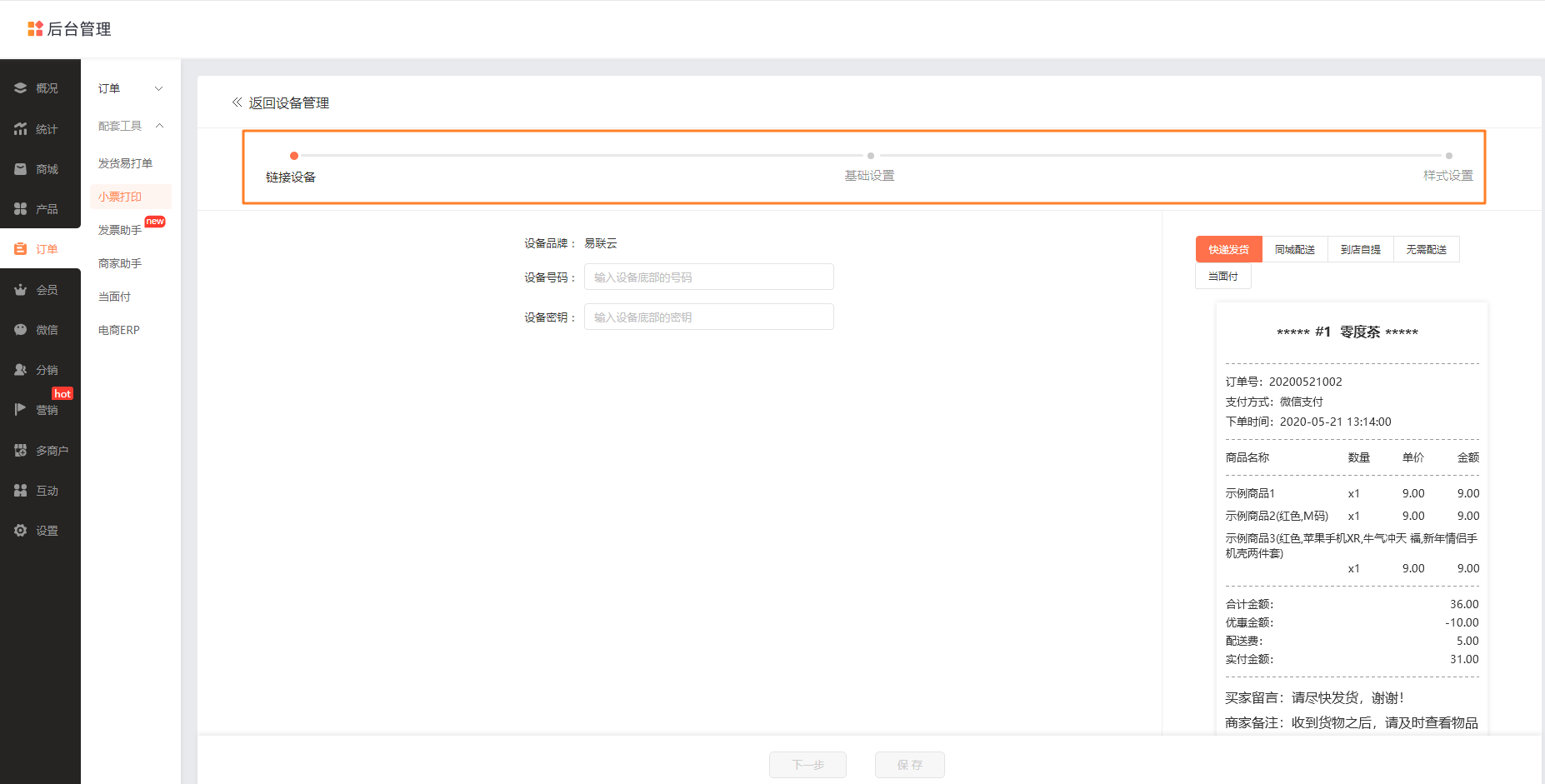
Task: Click the 保存 button
Action: point(910,765)
